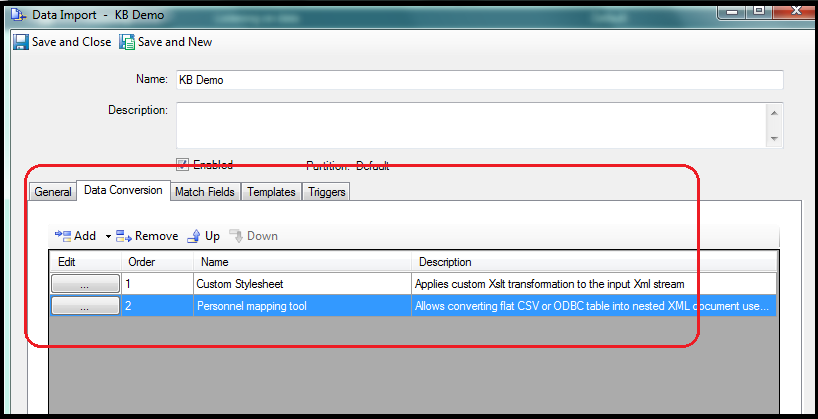Image resolution: width=818 pixels, height=419 pixels.
Task: Expand the Add dropdown arrow
Action: tap(107, 237)
